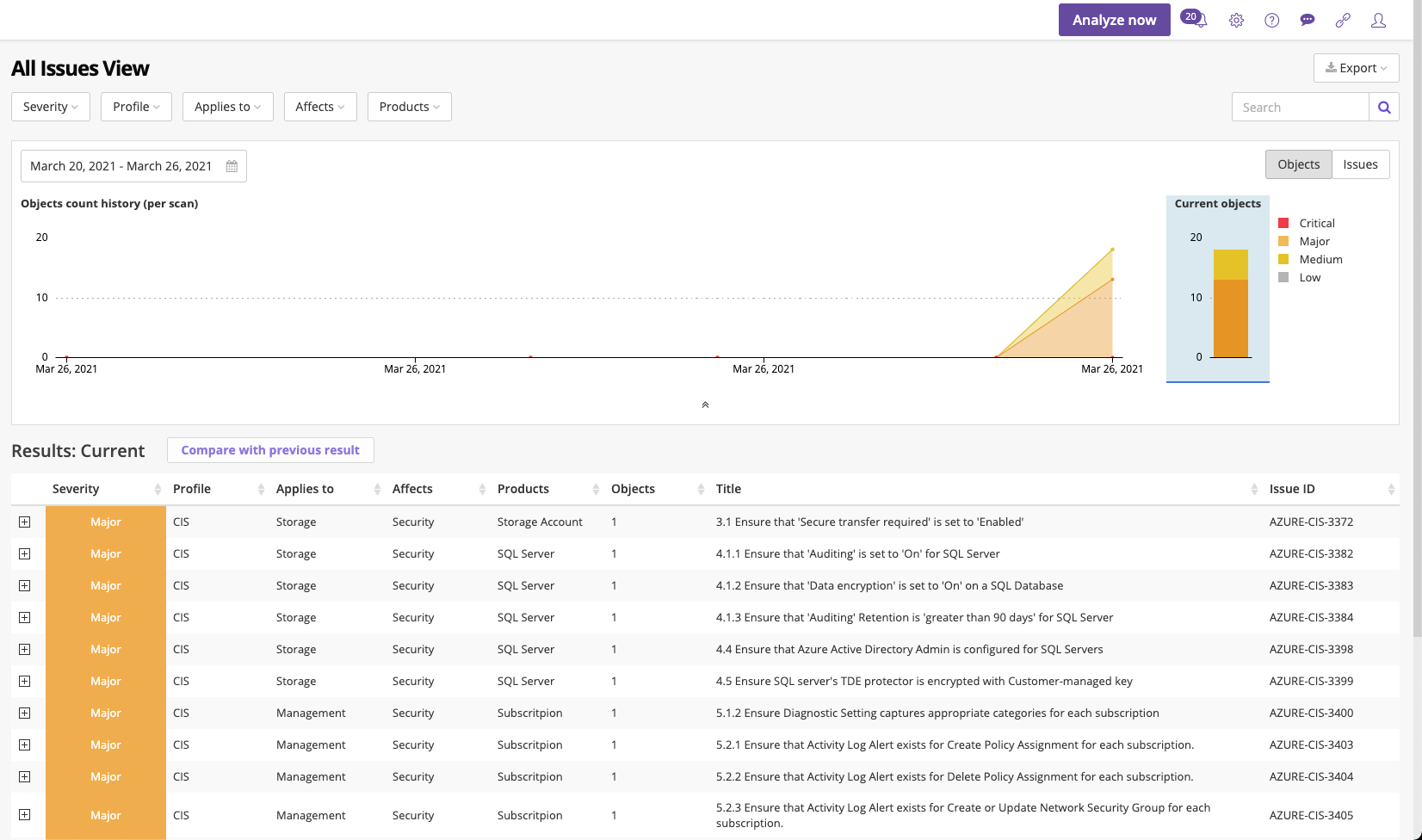Click the Major severity cell for AZURE-CIS-3398
The image size is (1422, 840).
tap(106, 649)
